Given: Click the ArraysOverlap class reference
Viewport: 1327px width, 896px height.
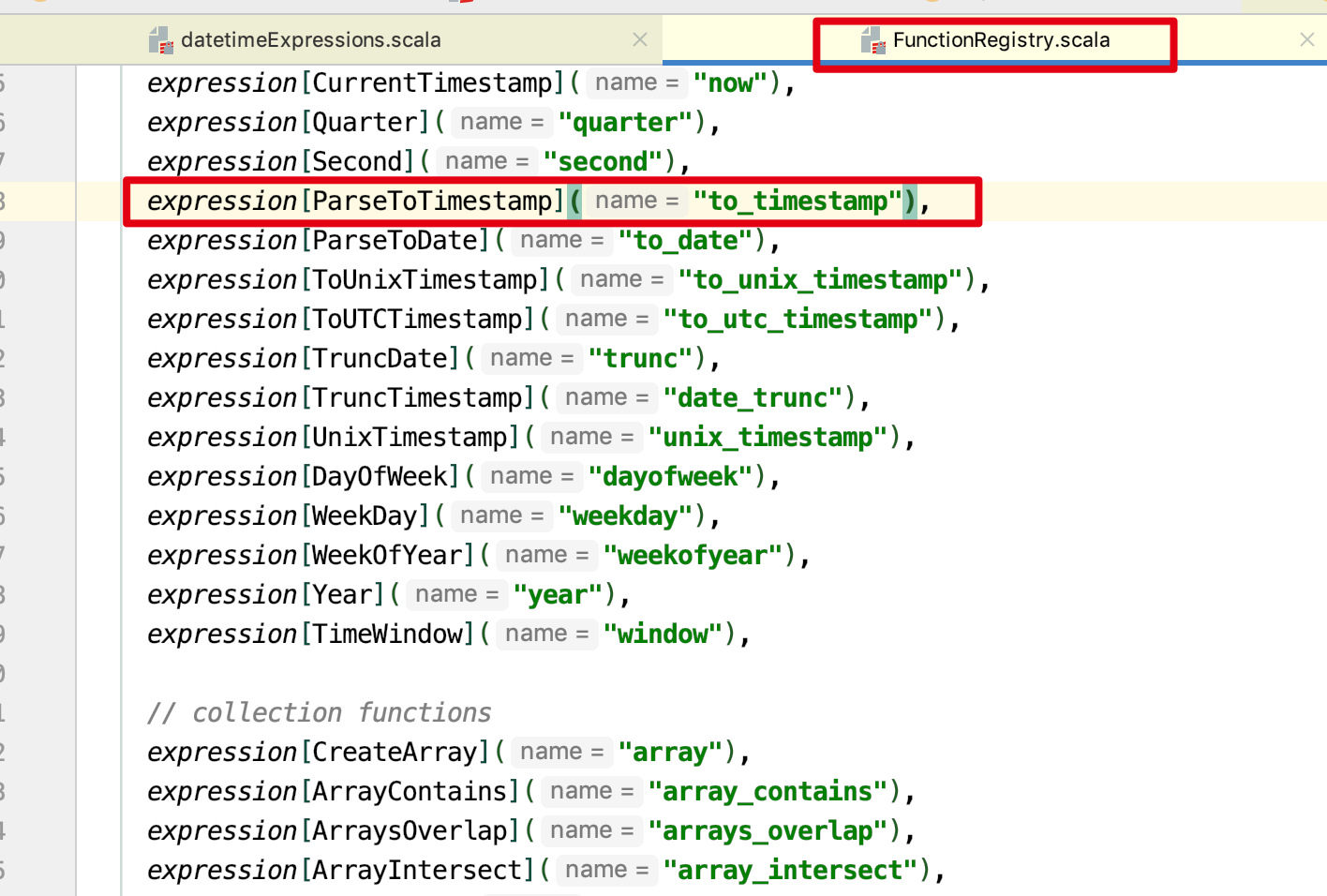Looking at the screenshot, I should point(410,830).
